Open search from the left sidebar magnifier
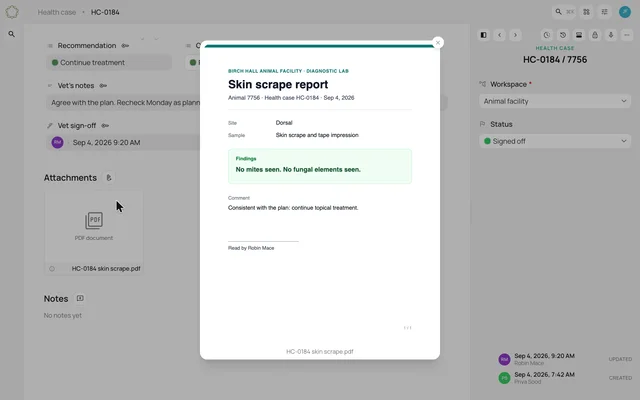 pos(11,34)
